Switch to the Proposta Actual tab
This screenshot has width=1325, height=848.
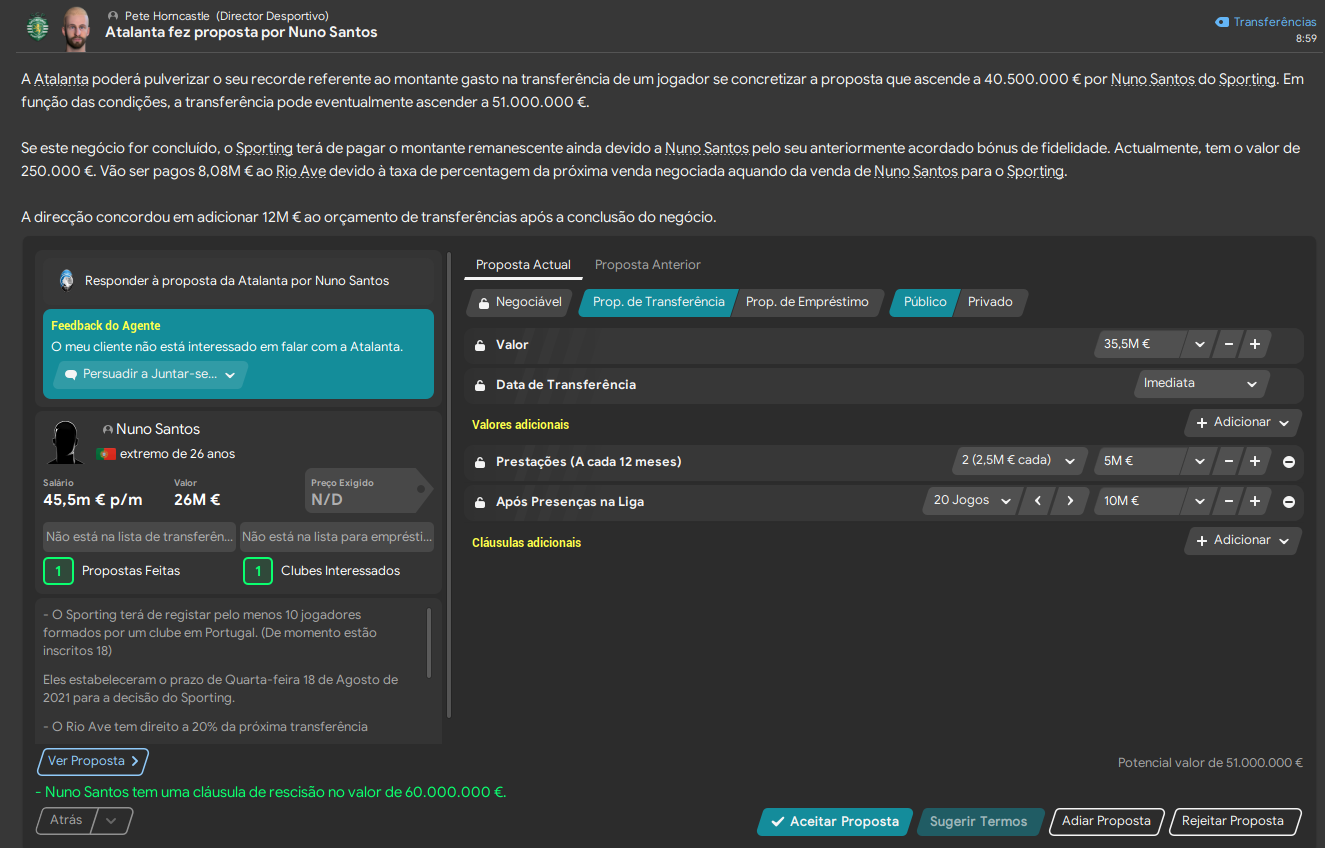pos(523,265)
